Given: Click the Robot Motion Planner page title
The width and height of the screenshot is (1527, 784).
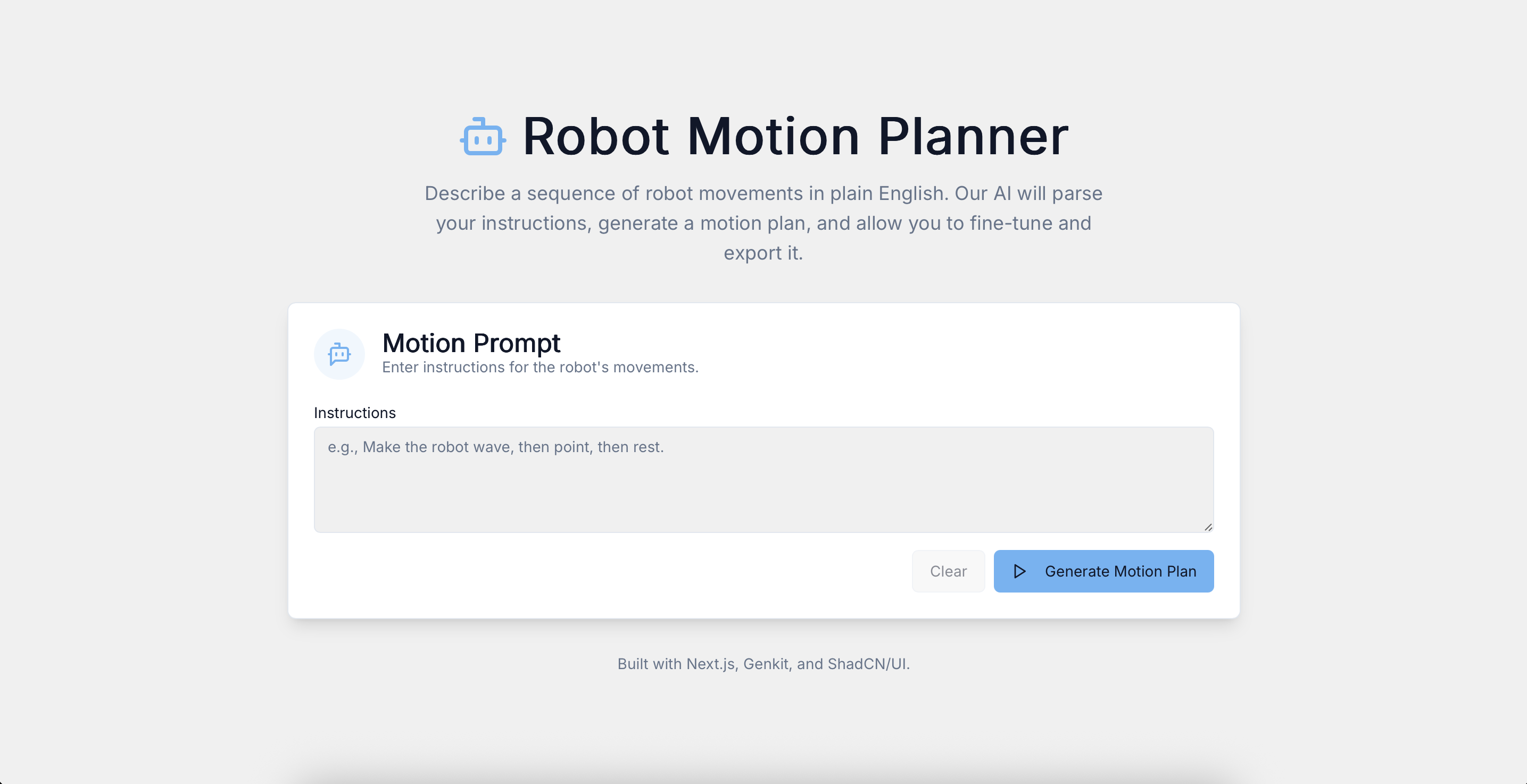Looking at the screenshot, I should coord(794,136).
